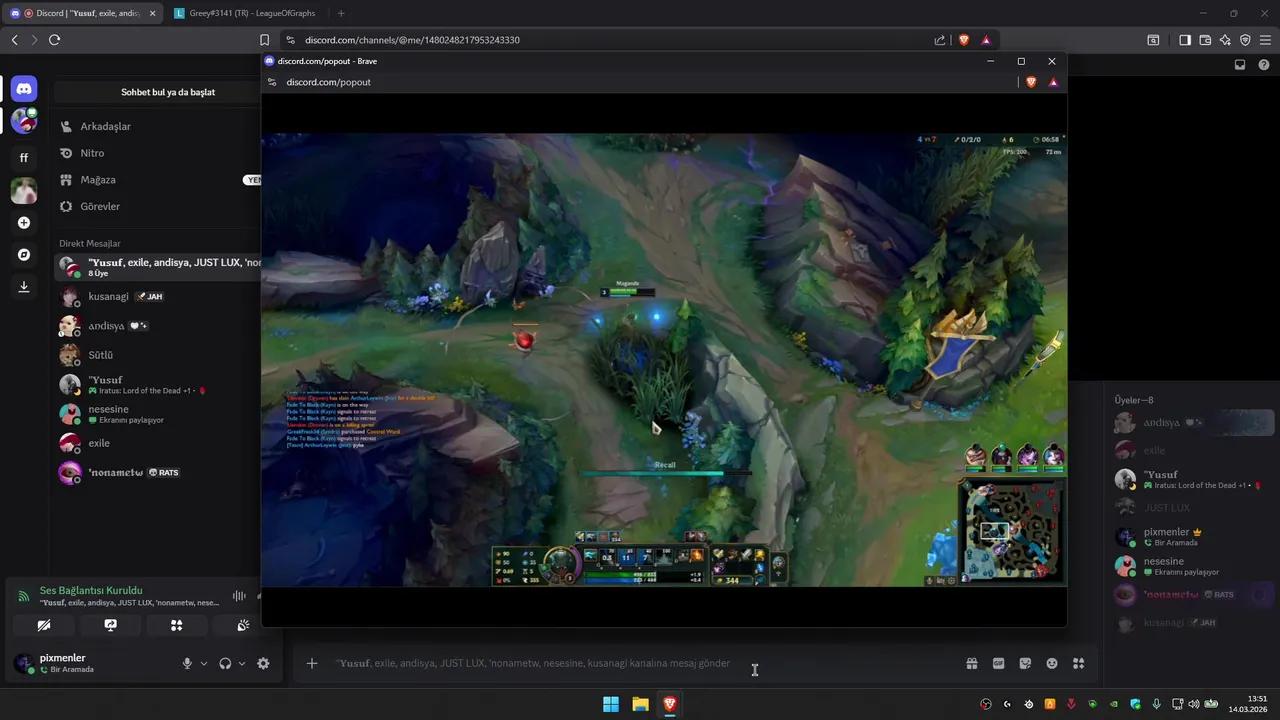Open user settings gear
The image size is (1280, 720).
[x=263, y=663]
